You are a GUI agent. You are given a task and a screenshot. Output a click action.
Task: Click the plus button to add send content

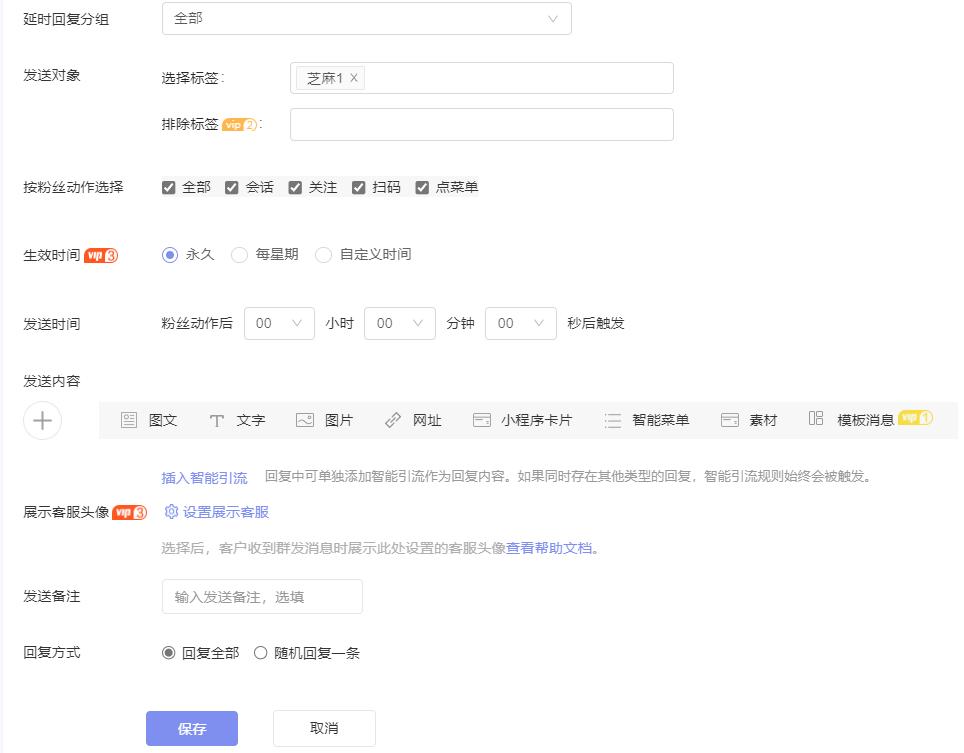pos(42,420)
